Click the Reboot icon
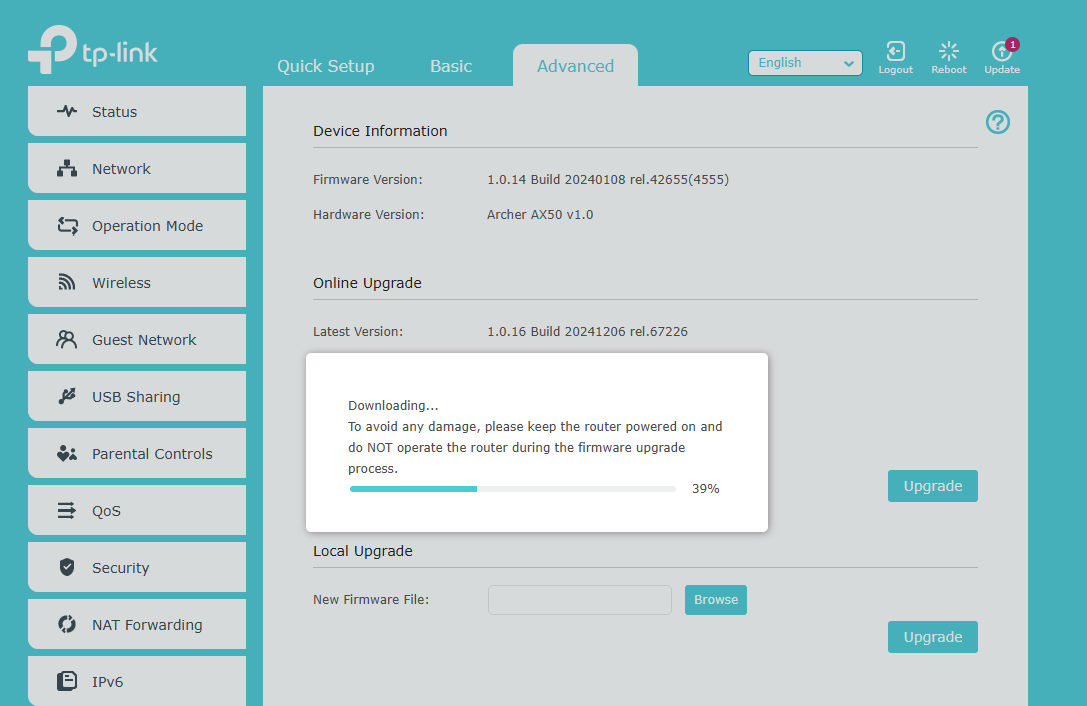 click(x=948, y=52)
